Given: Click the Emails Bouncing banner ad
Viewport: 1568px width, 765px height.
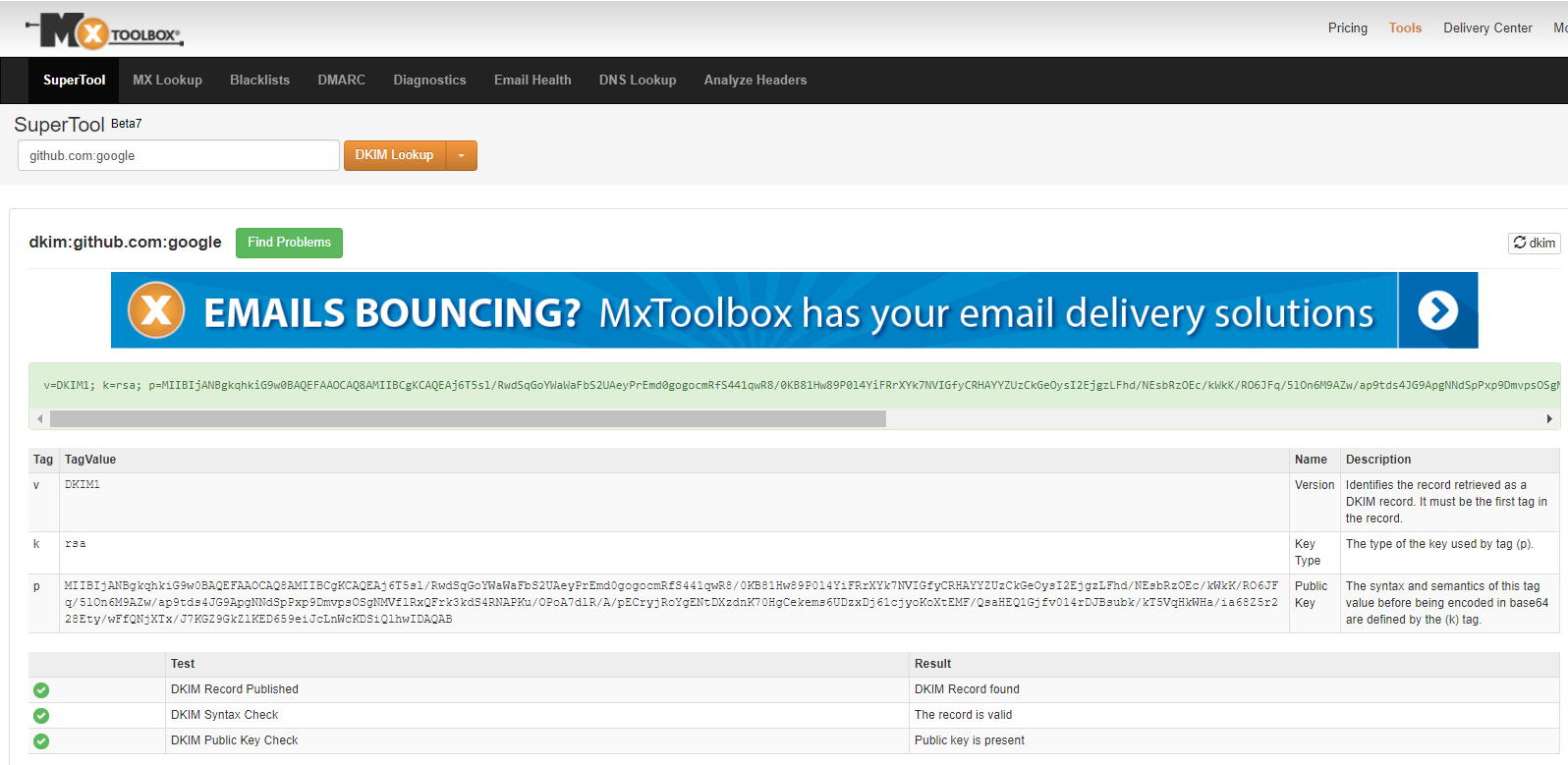Looking at the screenshot, I should pyautogui.click(x=794, y=310).
